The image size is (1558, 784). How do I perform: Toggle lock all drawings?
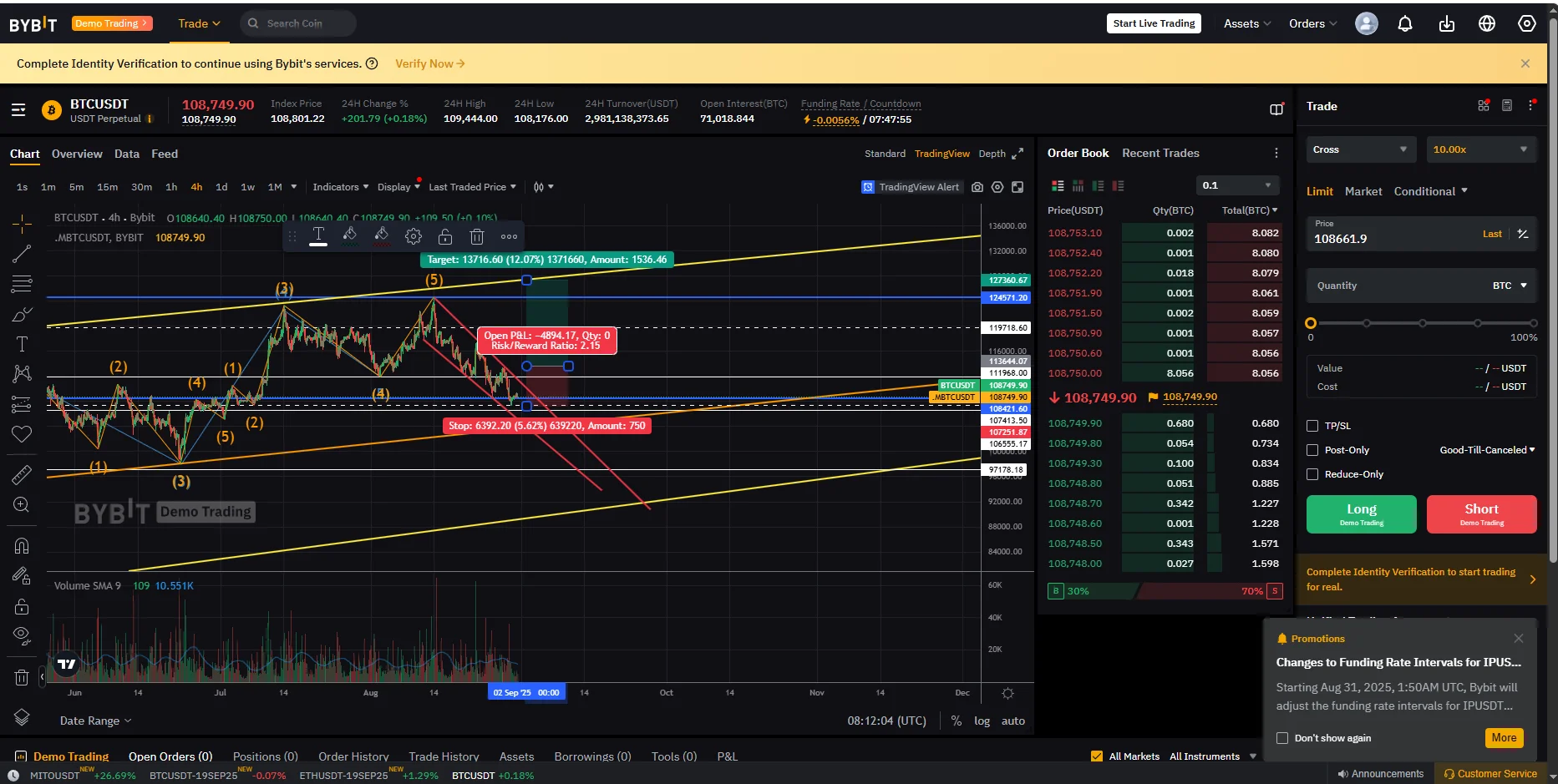[22, 606]
